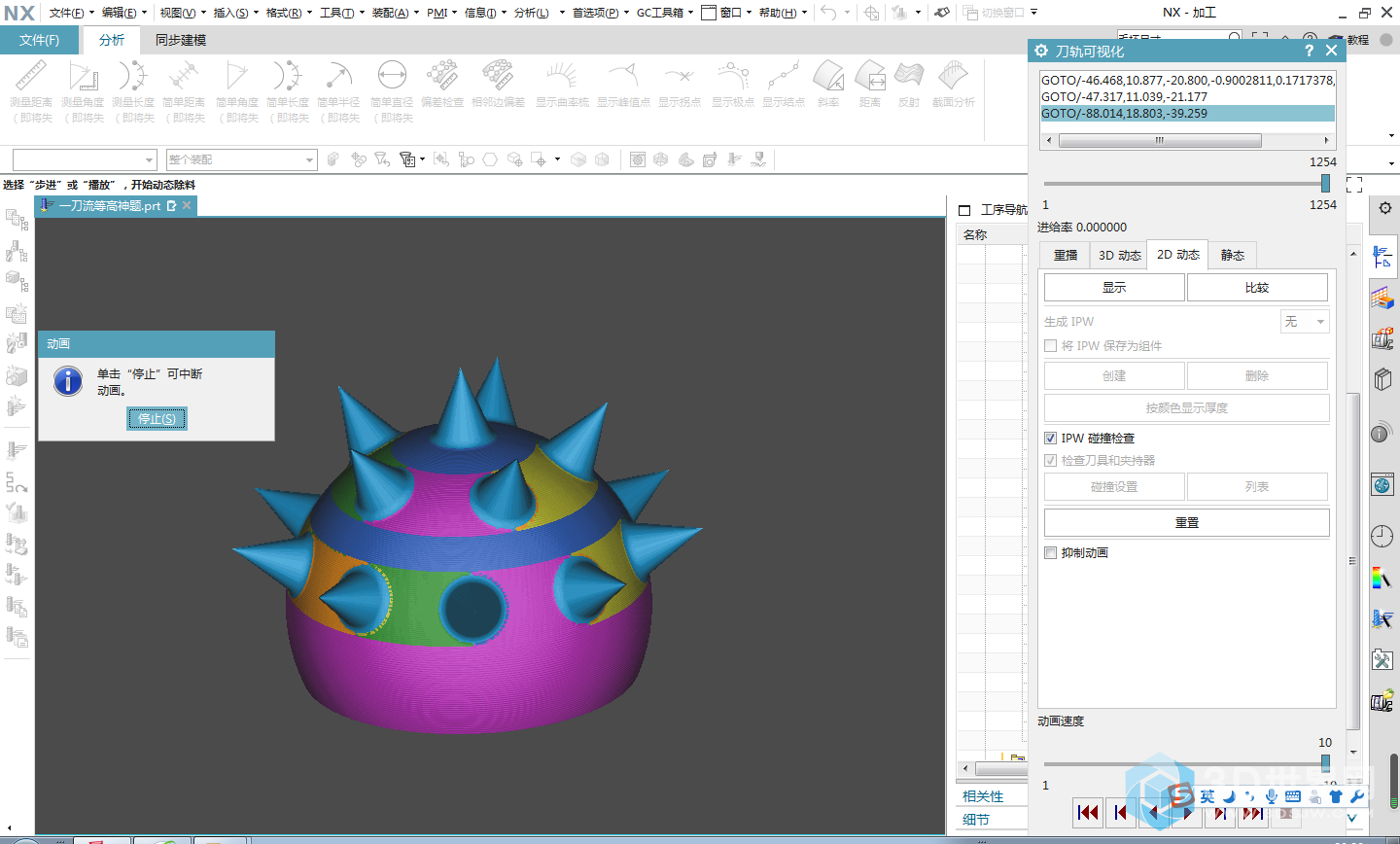Open the web browser globe icon in the resource bar
Viewport: 1400px width, 844px height.
pos(1382,484)
